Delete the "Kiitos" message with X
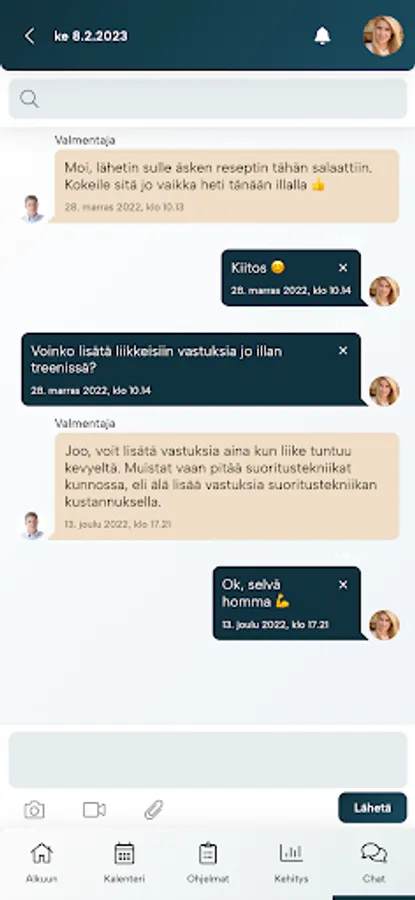415x900 pixels. 343,268
